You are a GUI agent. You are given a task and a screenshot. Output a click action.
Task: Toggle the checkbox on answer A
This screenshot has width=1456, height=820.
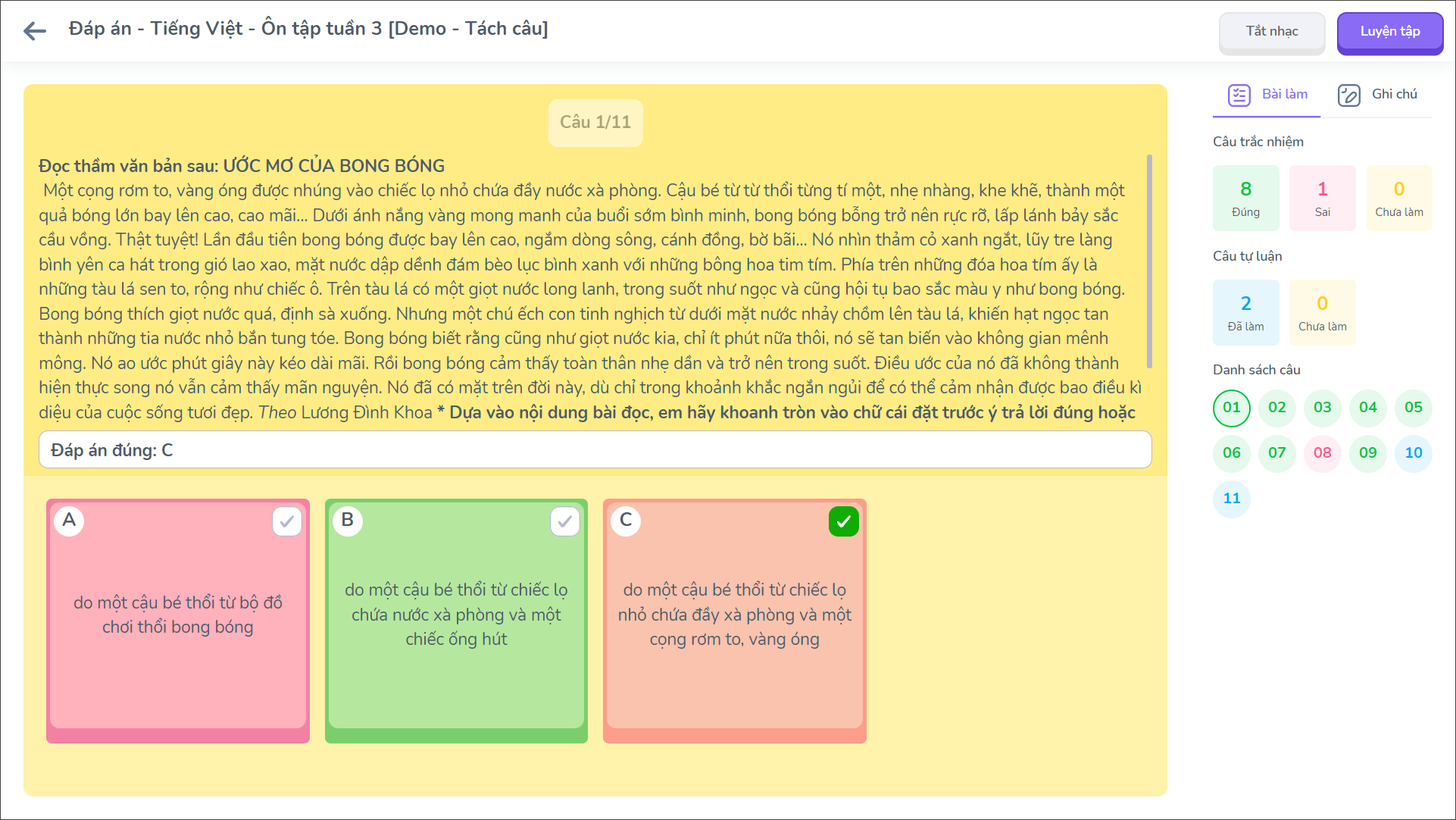(287, 521)
